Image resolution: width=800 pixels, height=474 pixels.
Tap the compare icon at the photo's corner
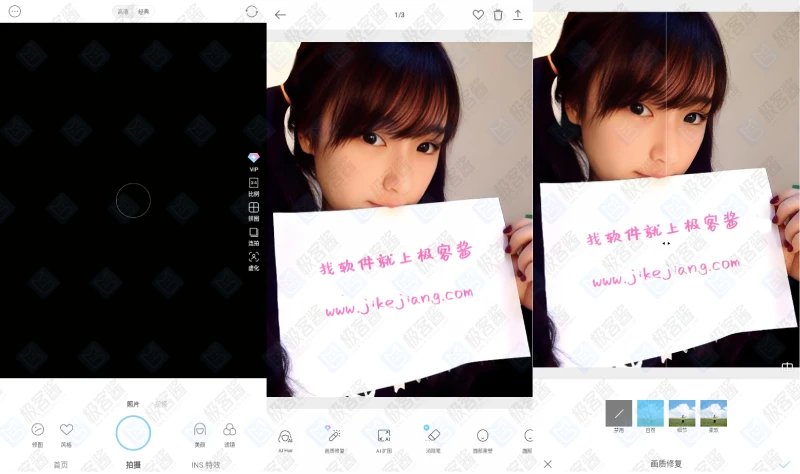787,367
